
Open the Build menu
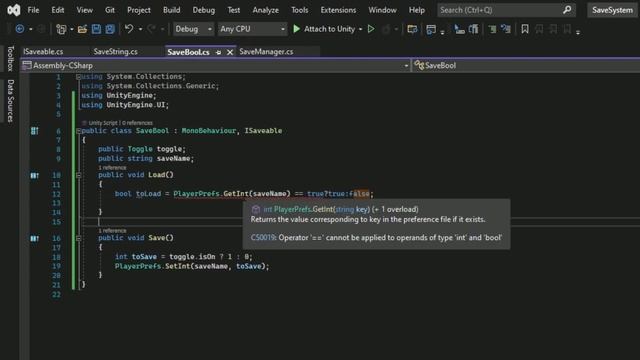[x=171, y=10]
